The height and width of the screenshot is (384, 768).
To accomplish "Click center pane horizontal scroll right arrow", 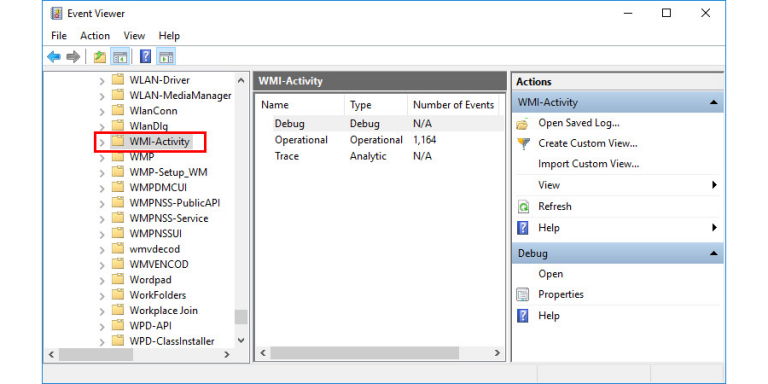I will (497, 353).
